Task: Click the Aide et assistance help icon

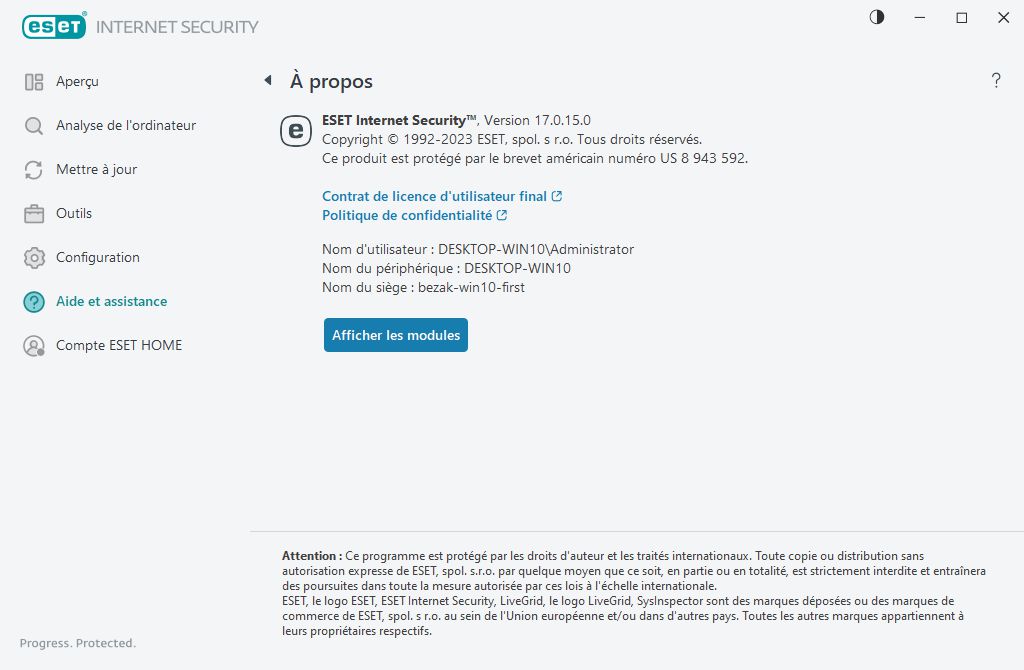Action: (35, 301)
